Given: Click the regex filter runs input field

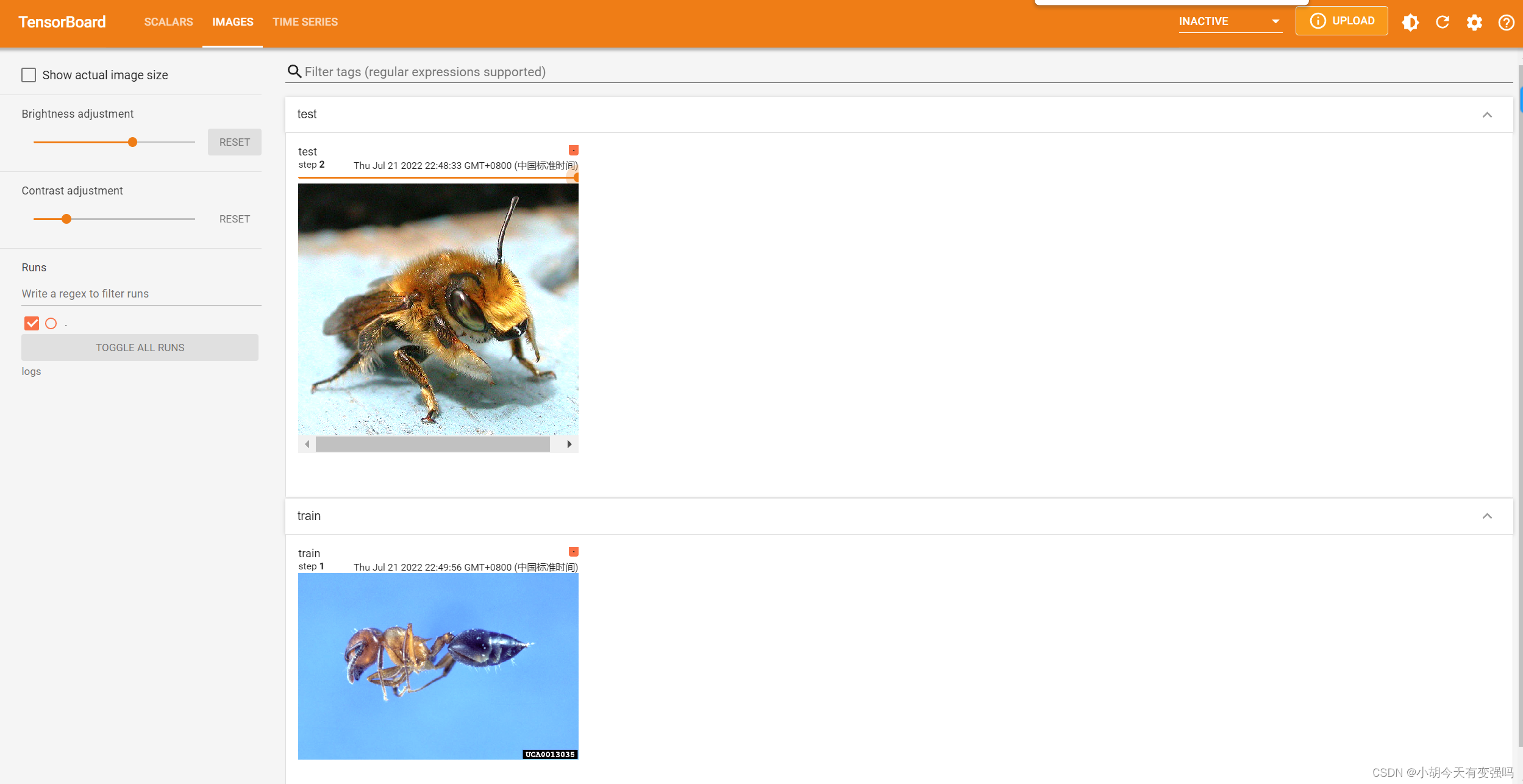Looking at the screenshot, I should 141,294.
